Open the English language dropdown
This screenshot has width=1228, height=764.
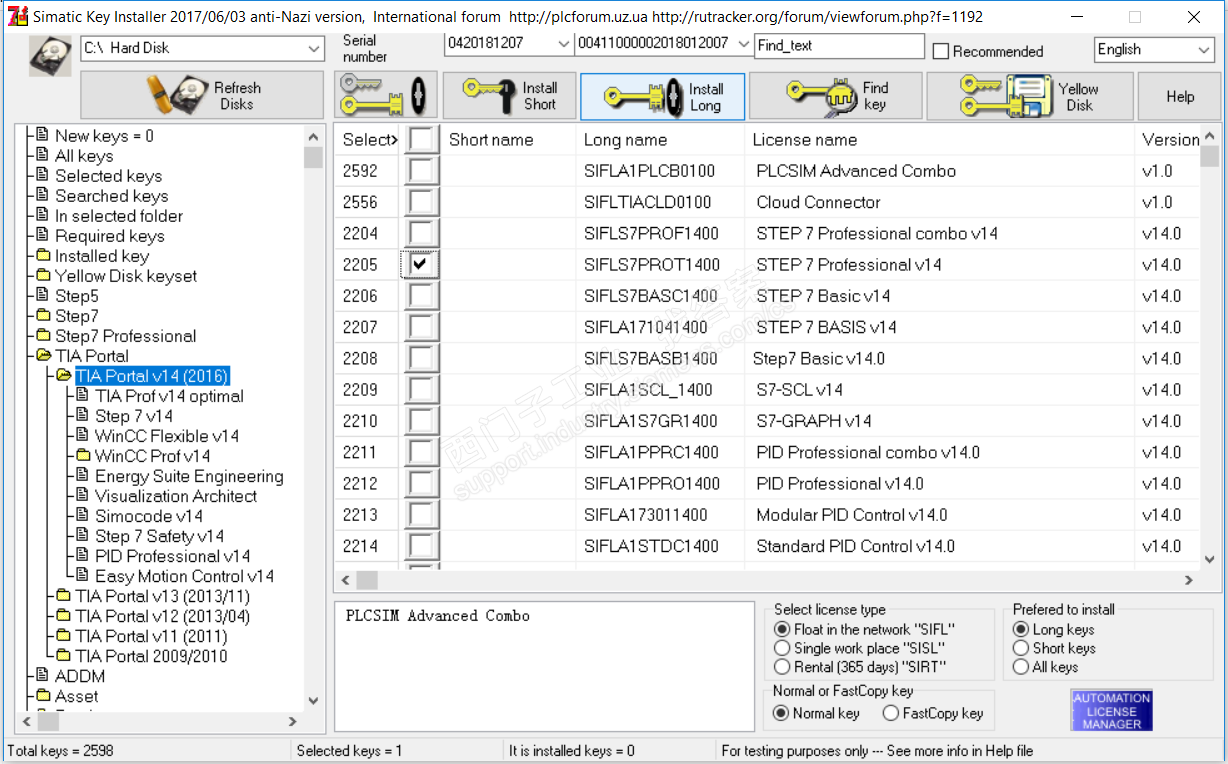coord(1203,49)
